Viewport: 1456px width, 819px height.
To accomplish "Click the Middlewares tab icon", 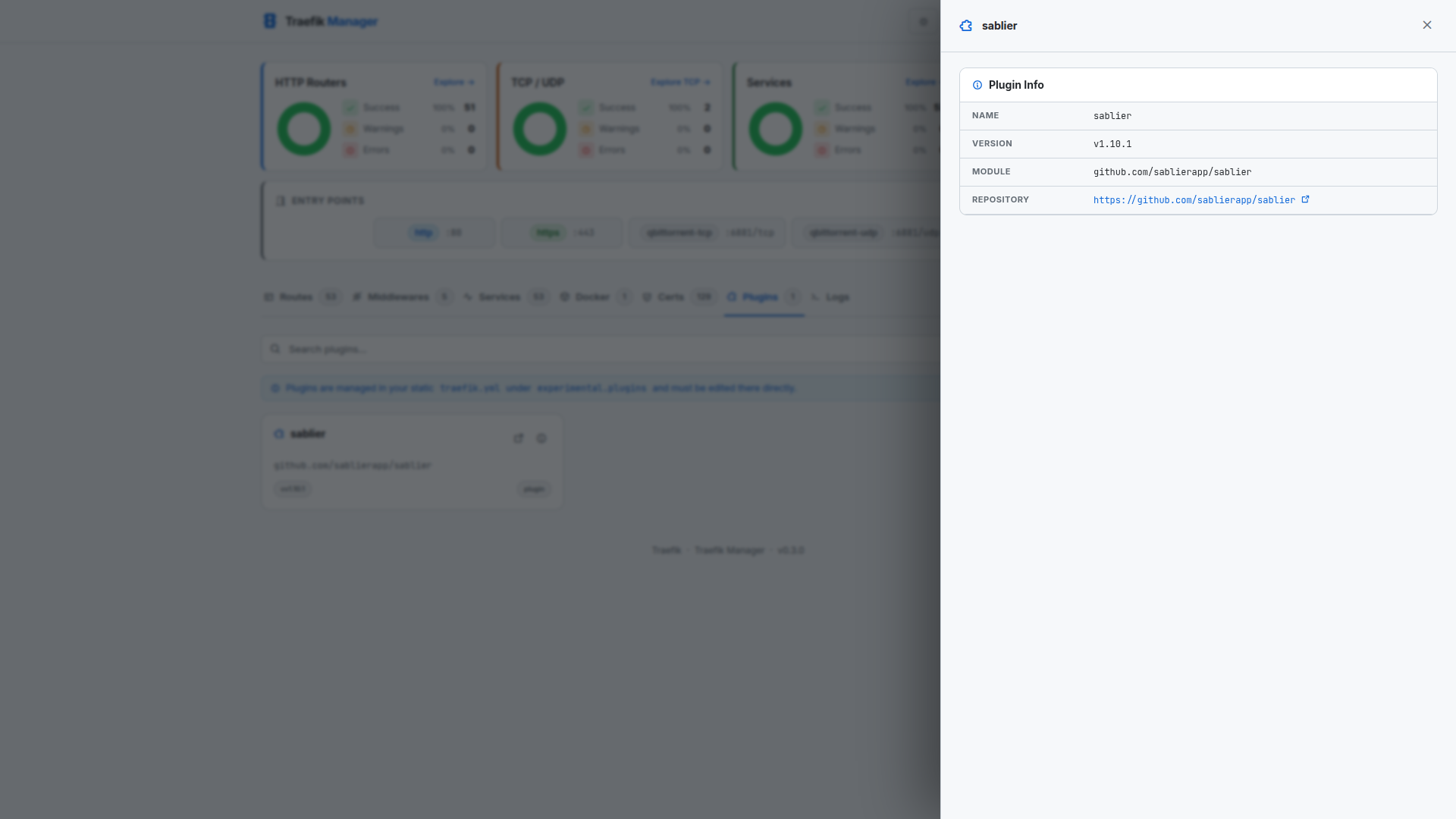I will coord(356,297).
